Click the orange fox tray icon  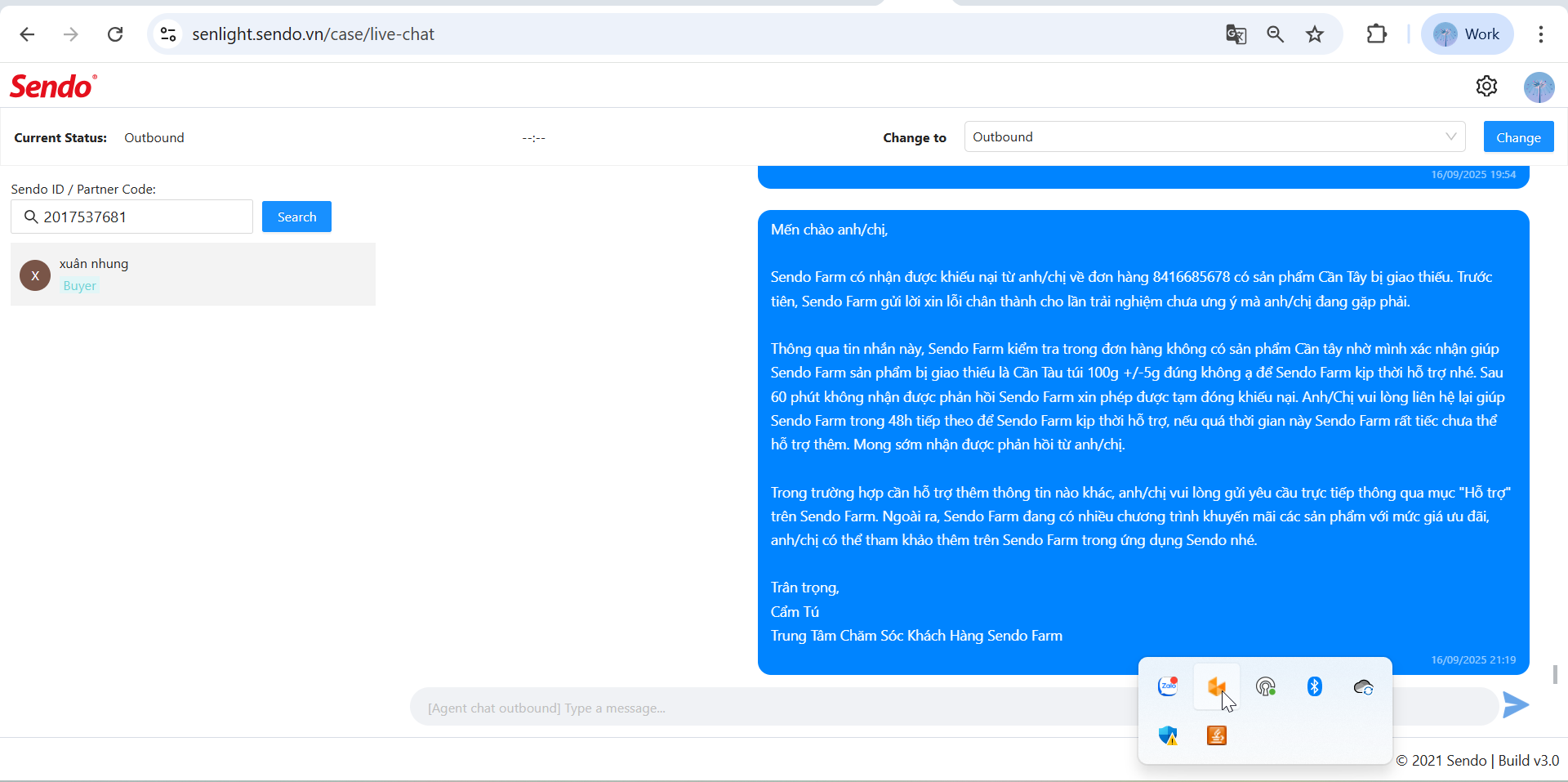(x=1217, y=686)
